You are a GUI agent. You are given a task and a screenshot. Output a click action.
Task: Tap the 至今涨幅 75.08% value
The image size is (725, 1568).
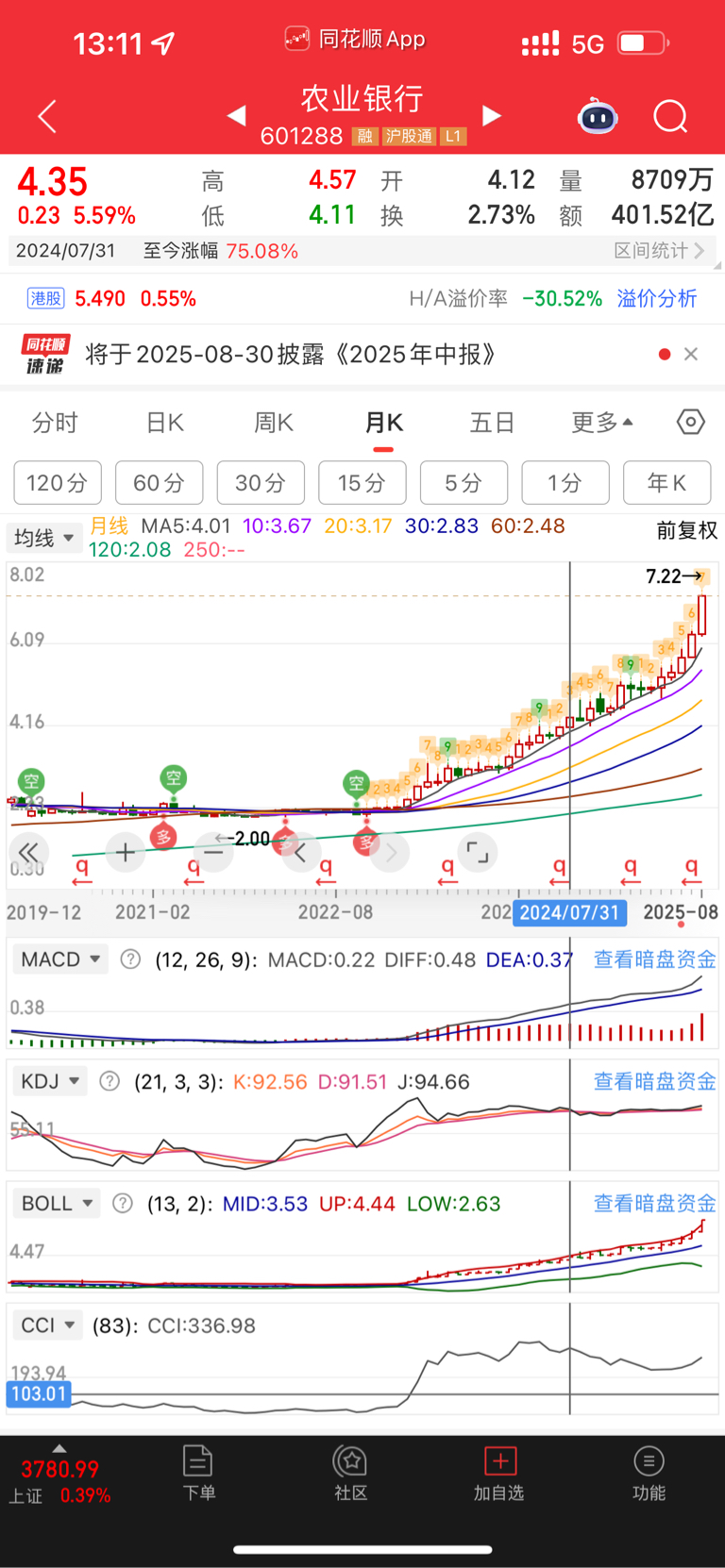click(x=261, y=250)
